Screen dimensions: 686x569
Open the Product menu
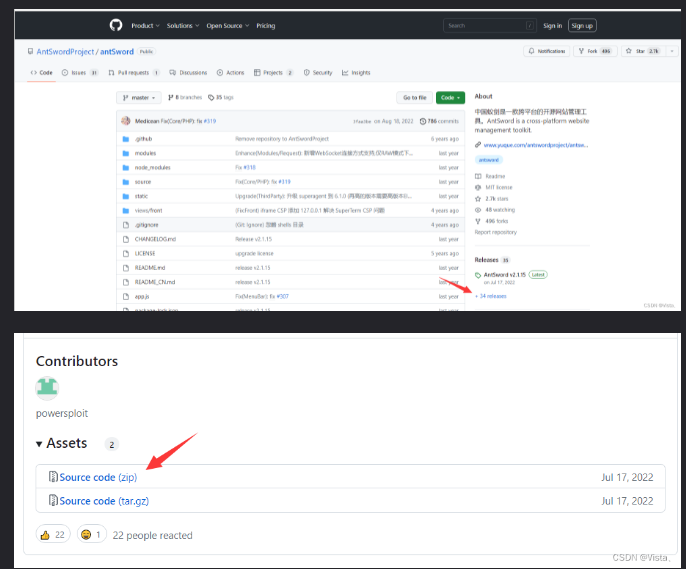[x=145, y=26]
